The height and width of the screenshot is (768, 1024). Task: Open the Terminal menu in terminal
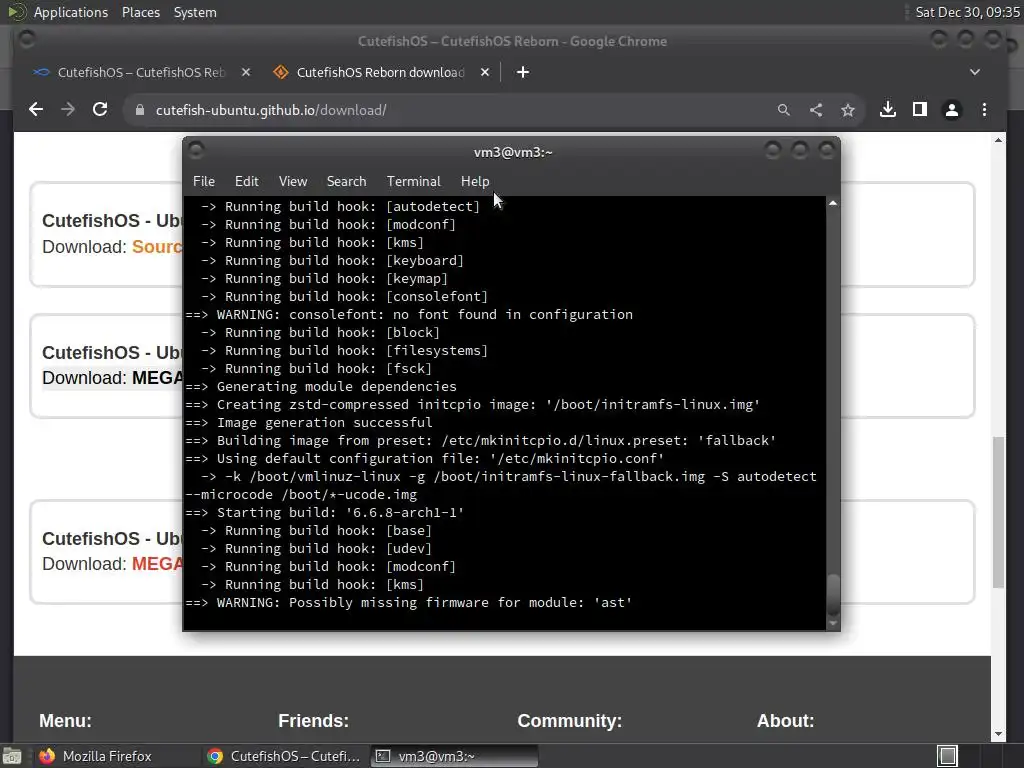point(413,182)
